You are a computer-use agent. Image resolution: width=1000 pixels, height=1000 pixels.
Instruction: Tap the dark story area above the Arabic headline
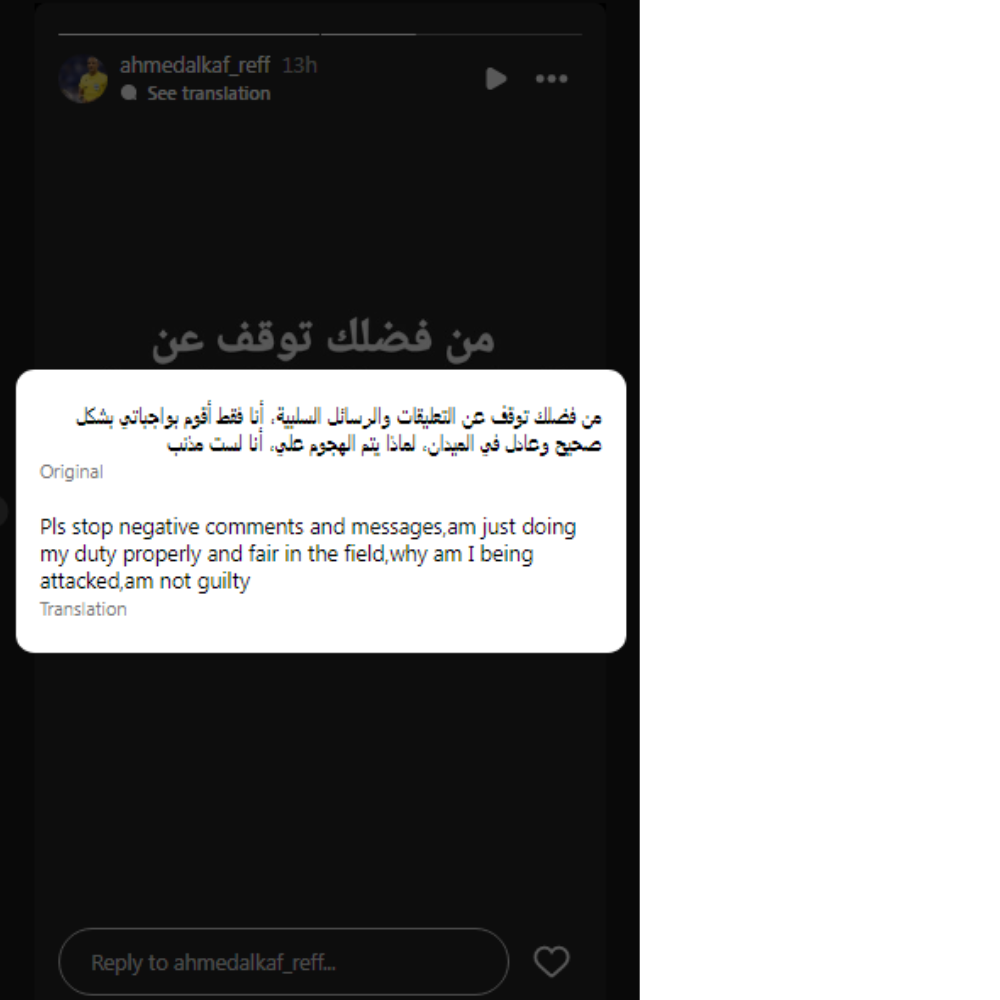tap(320, 210)
